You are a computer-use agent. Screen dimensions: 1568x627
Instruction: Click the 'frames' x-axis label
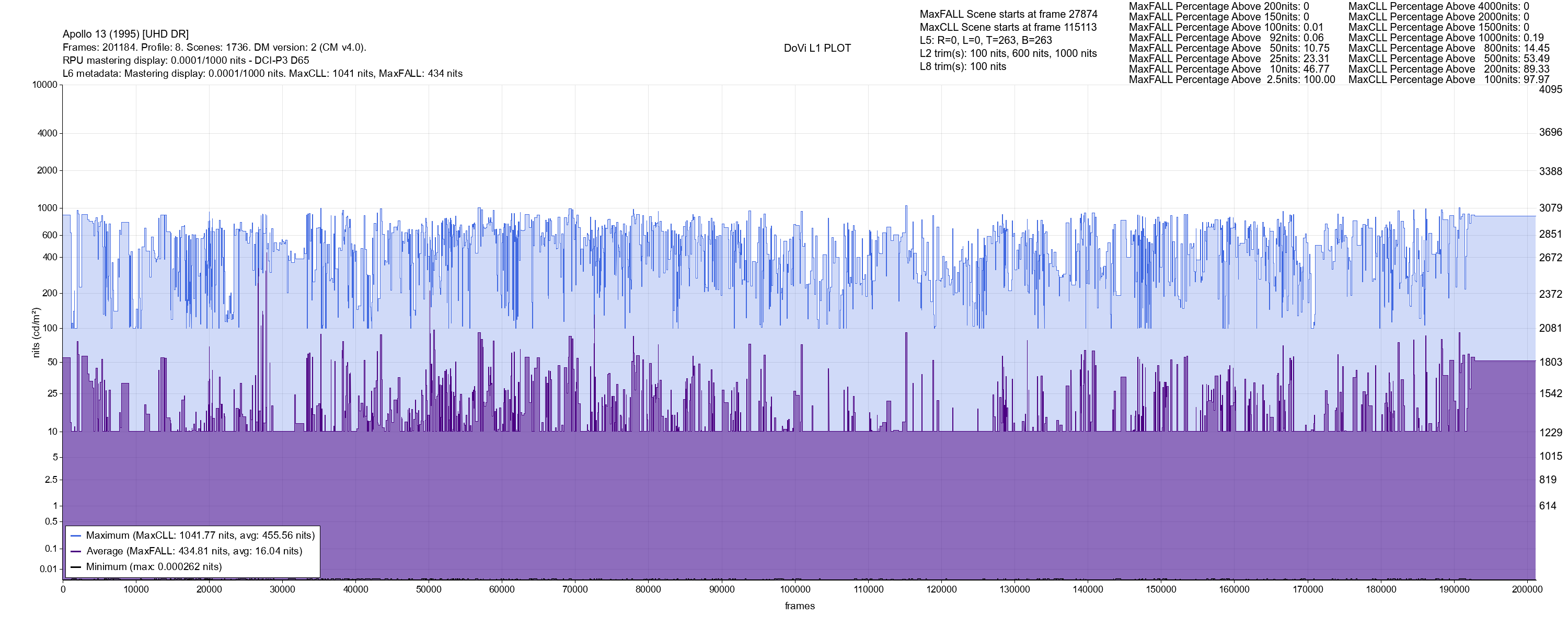coord(799,606)
